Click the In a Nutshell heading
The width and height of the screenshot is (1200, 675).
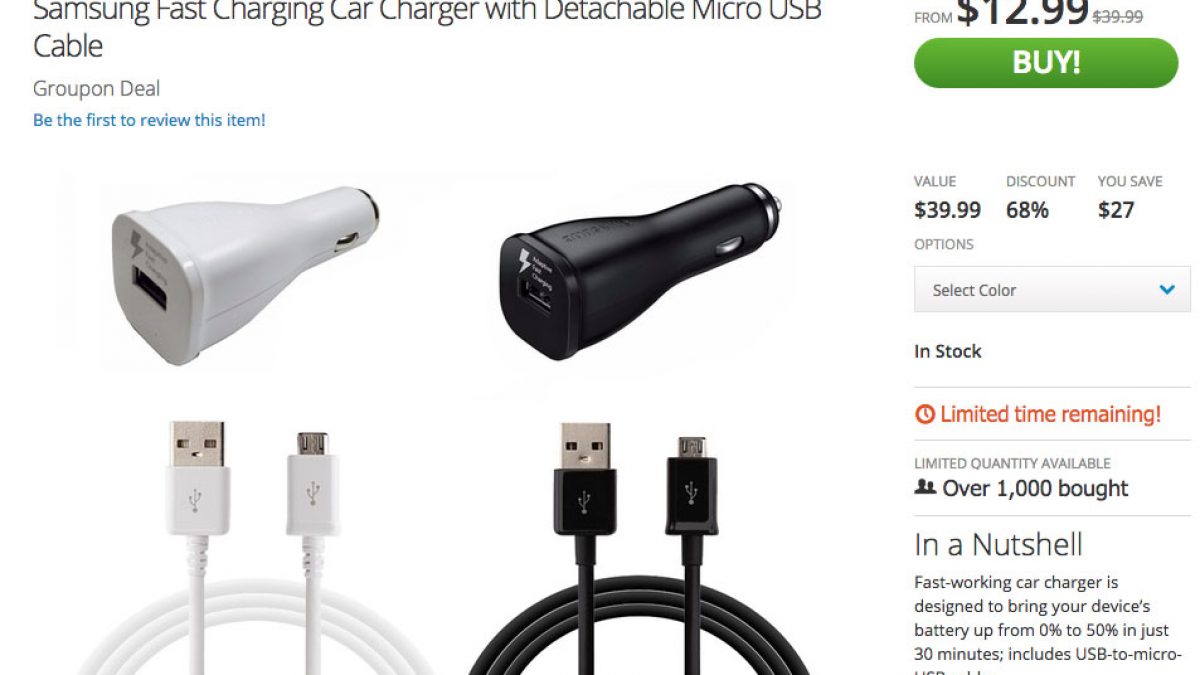point(998,545)
